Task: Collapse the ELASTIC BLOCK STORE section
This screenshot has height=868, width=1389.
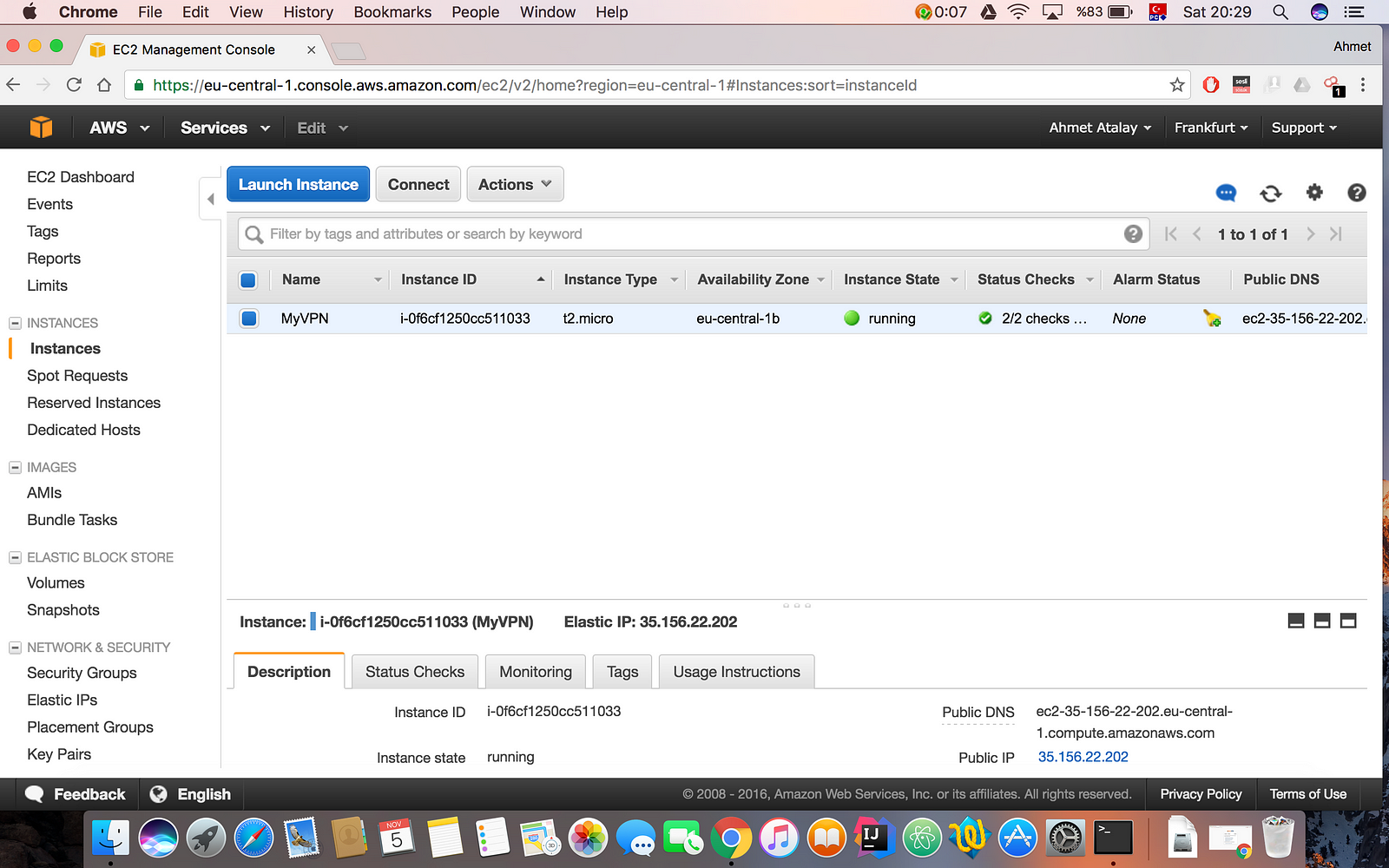Action: (15, 557)
